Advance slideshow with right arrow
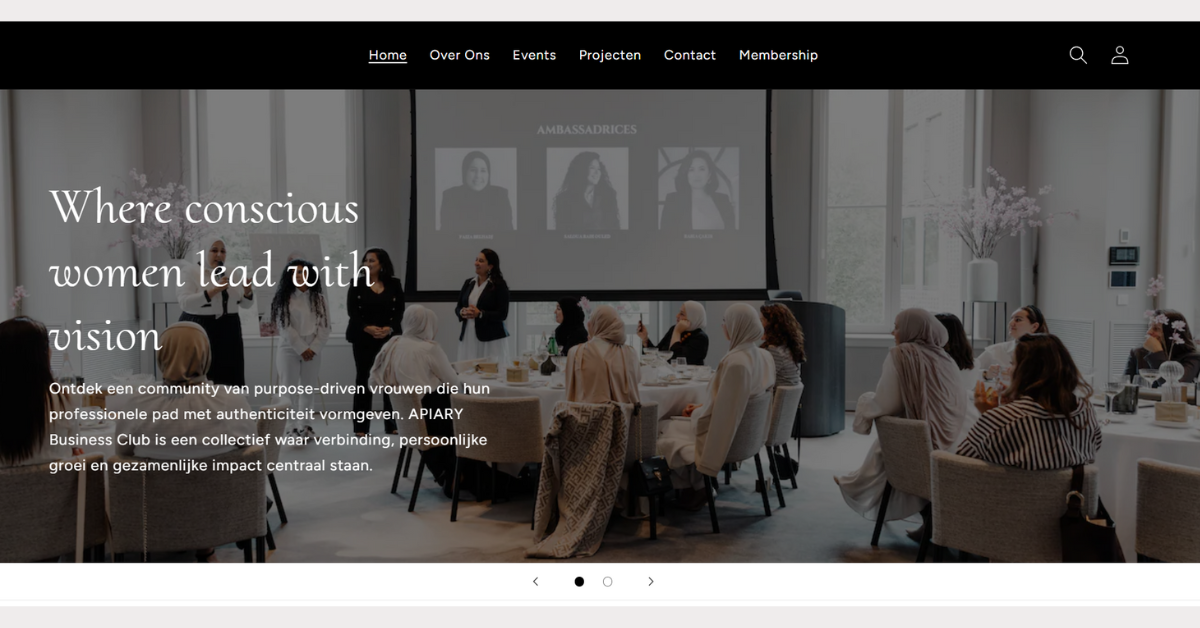The height and width of the screenshot is (628, 1200). pyautogui.click(x=651, y=581)
